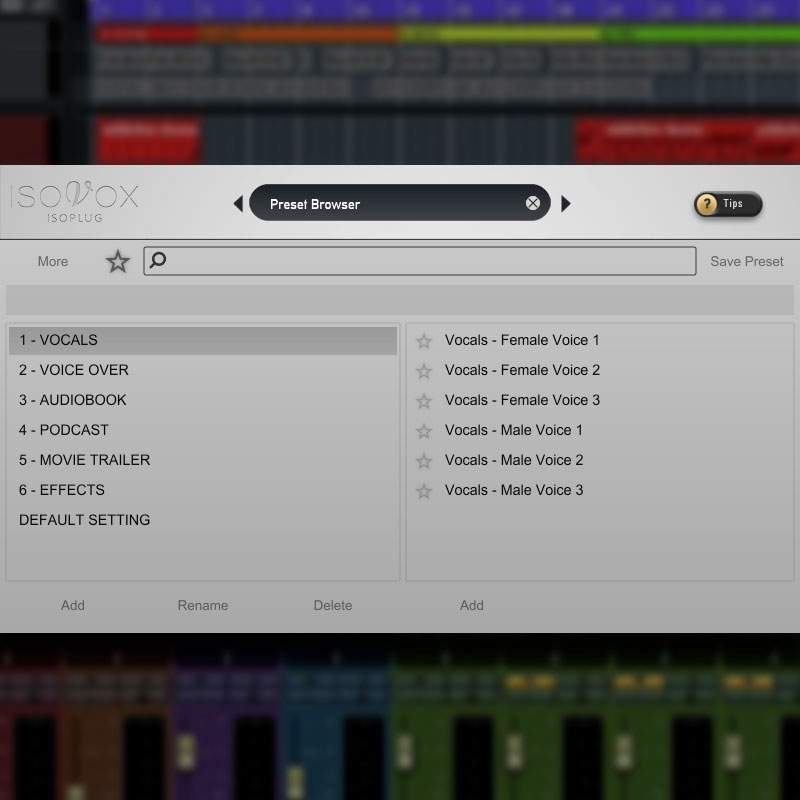Pick the DEFAULT SETTING entry
This screenshot has height=800, width=800.
point(85,520)
